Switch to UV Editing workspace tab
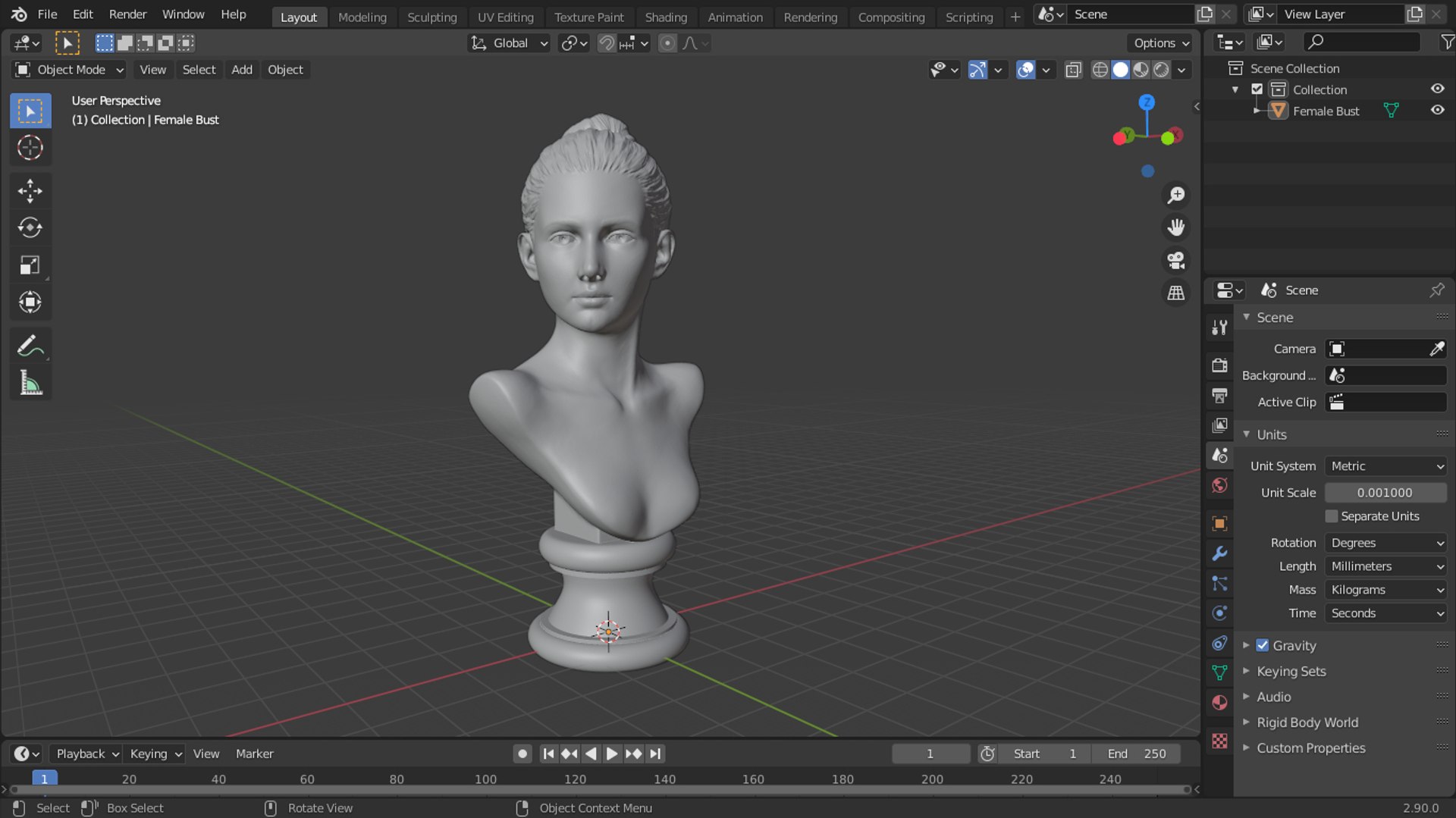The height and width of the screenshot is (818, 1456). [505, 17]
